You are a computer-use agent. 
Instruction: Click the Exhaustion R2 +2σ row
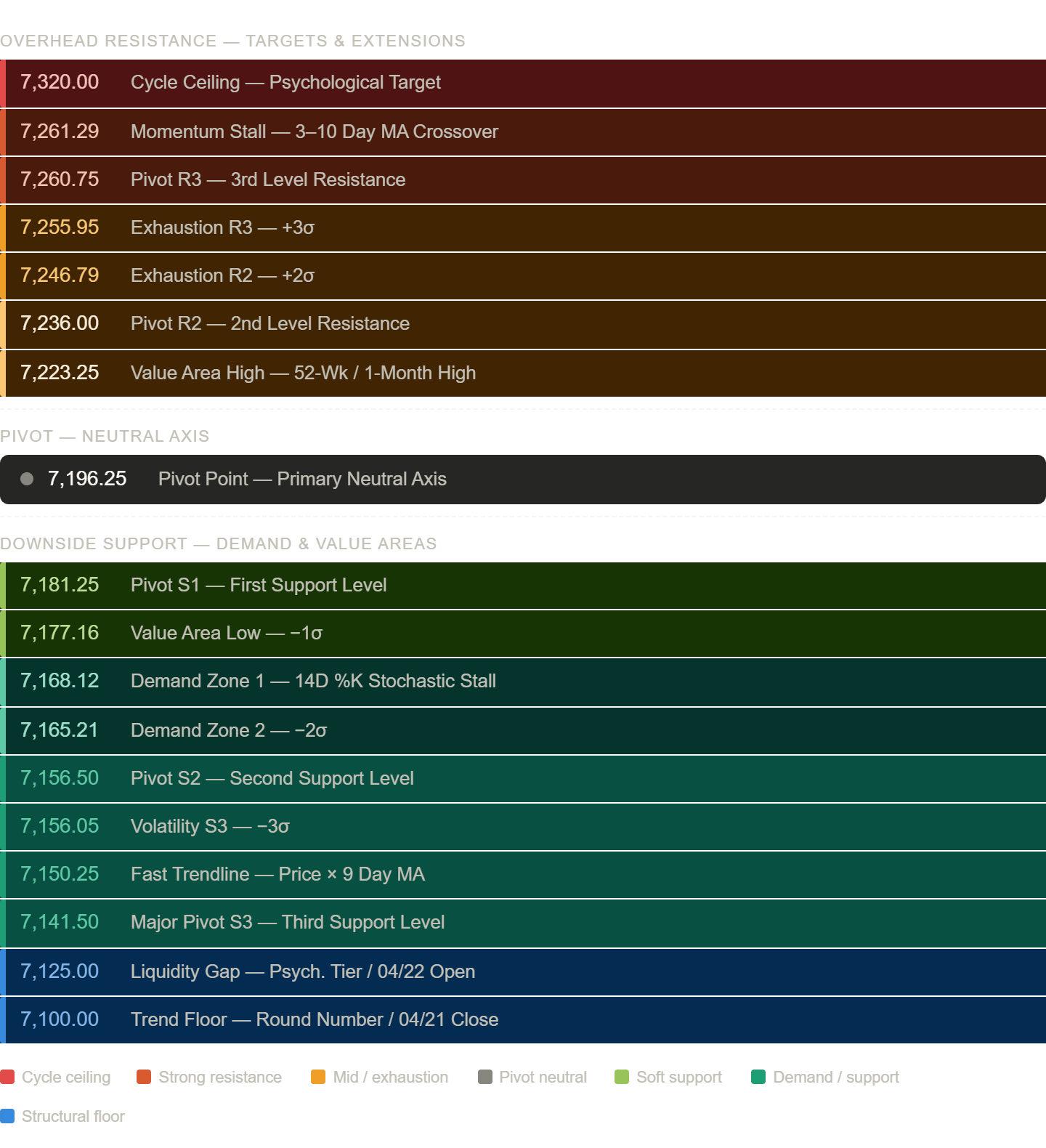pyautogui.click(x=523, y=275)
